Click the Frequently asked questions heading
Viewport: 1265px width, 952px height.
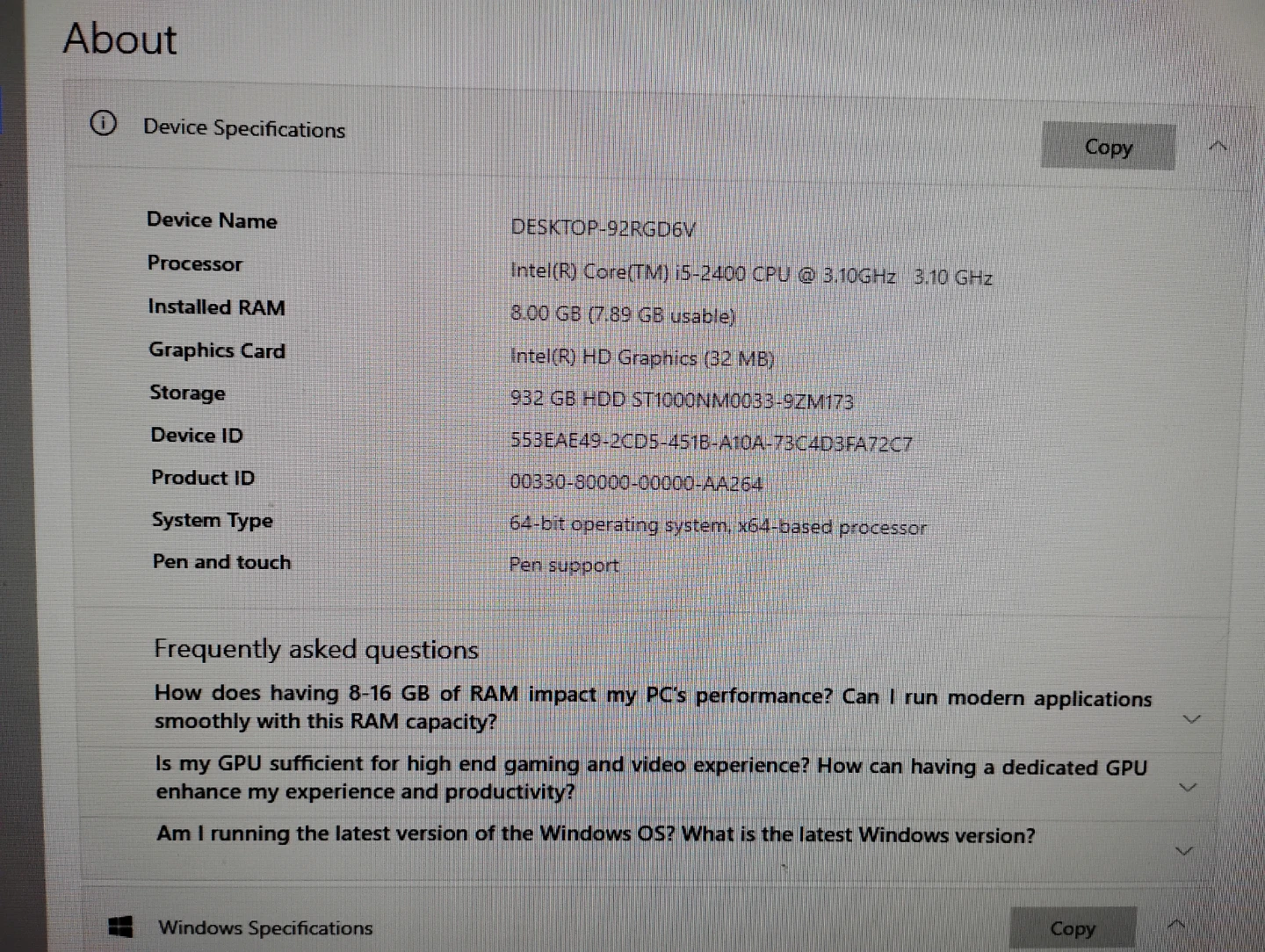pyautogui.click(x=316, y=649)
